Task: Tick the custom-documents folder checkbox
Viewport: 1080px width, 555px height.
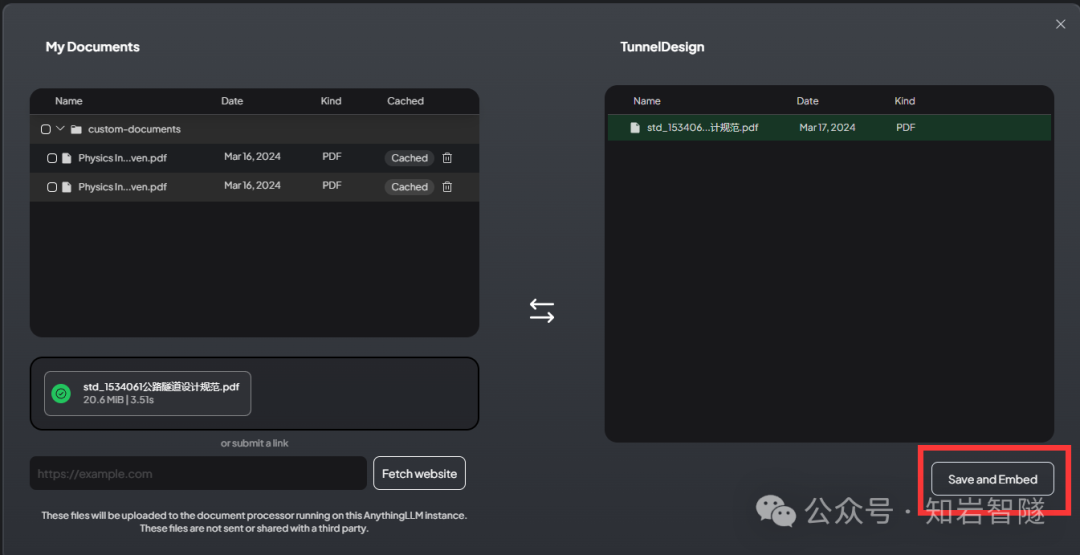Action: click(45, 129)
